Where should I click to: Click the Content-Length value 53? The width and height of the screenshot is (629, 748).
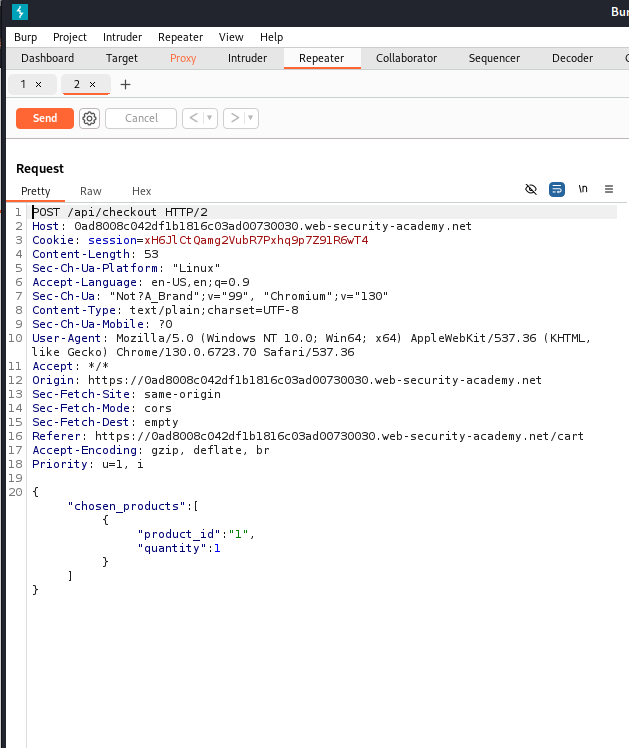click(x=151, y=254)
